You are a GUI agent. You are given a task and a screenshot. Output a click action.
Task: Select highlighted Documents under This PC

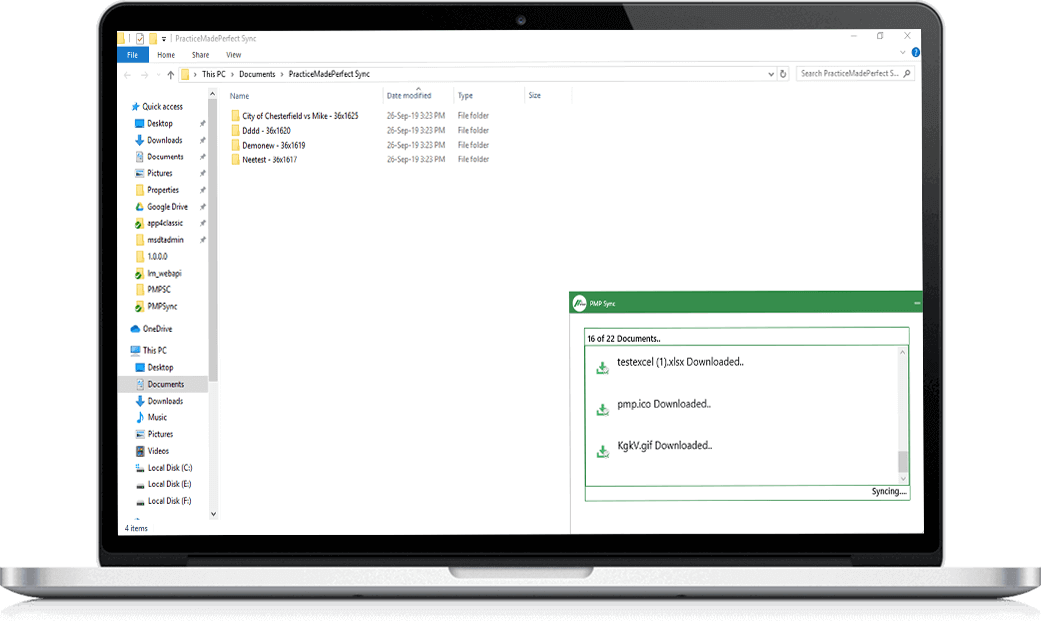pos(163,384)
